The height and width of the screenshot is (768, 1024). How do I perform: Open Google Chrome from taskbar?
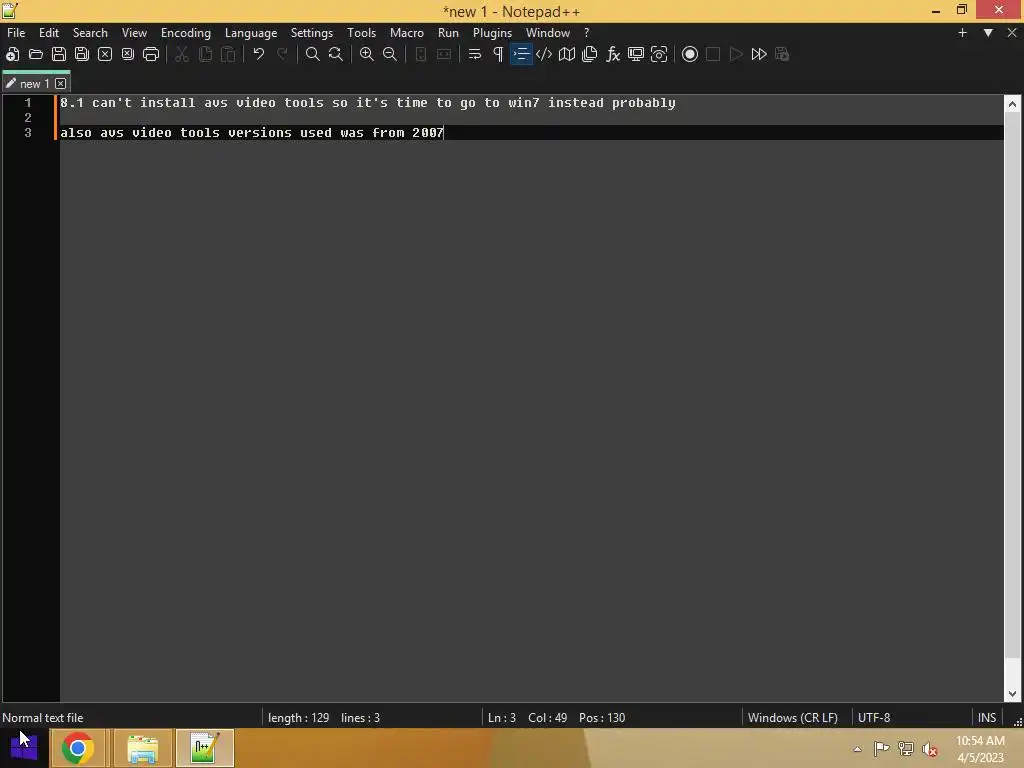coord(78,748)
